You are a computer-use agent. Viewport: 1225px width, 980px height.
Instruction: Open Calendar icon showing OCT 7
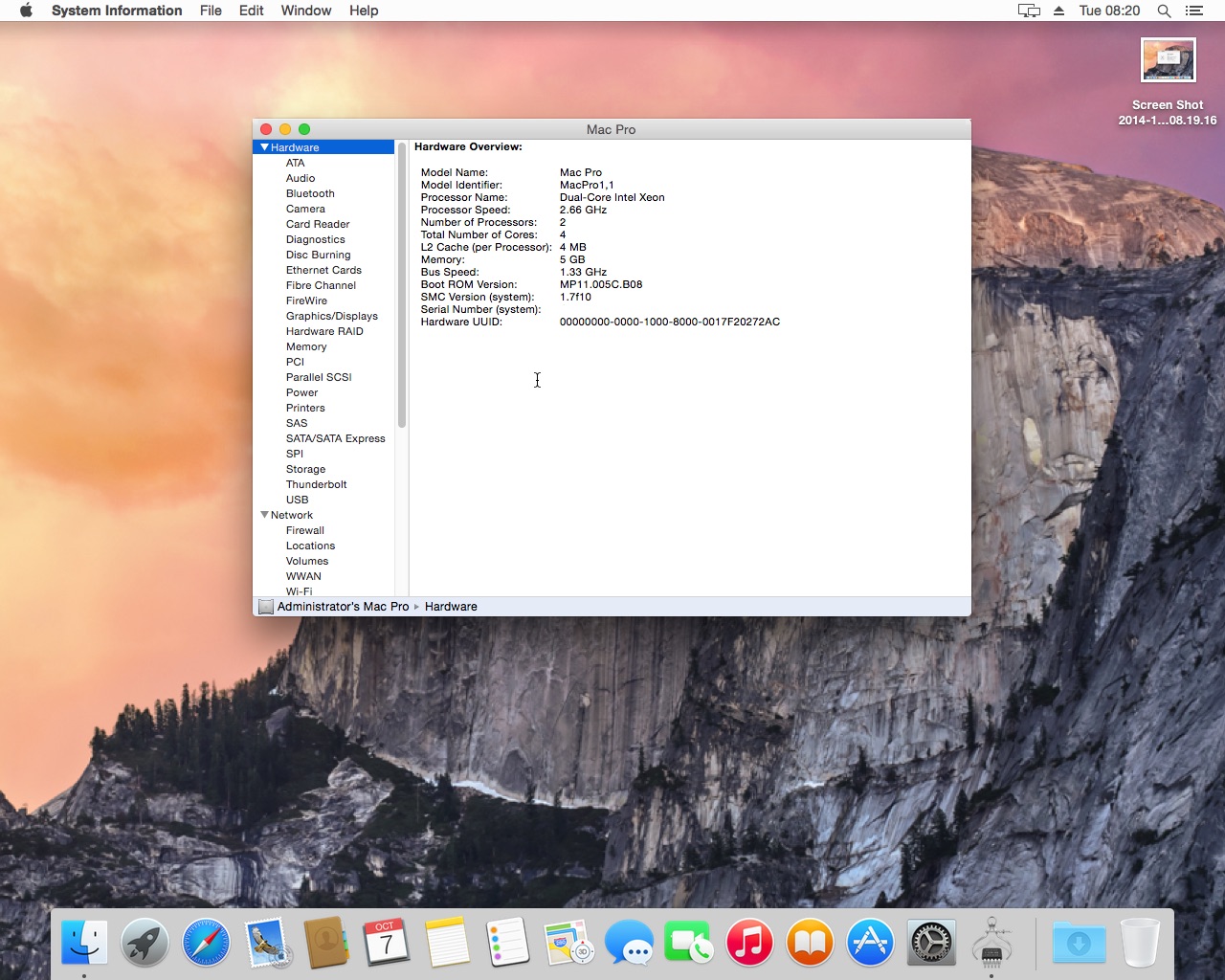pyautogui.click(x=387, y=943)
